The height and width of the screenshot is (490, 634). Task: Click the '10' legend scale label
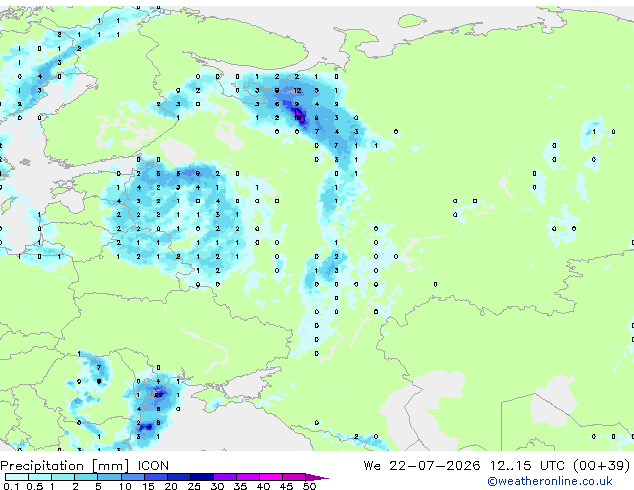coord(125,486)
